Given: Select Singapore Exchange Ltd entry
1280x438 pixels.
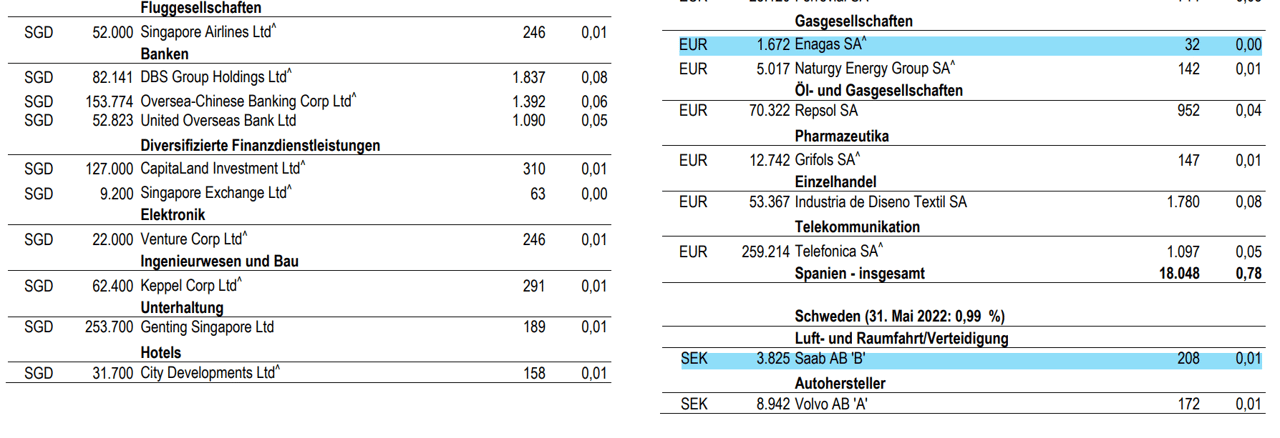Looking at the screenshot, I should click(x=217, y=194).
